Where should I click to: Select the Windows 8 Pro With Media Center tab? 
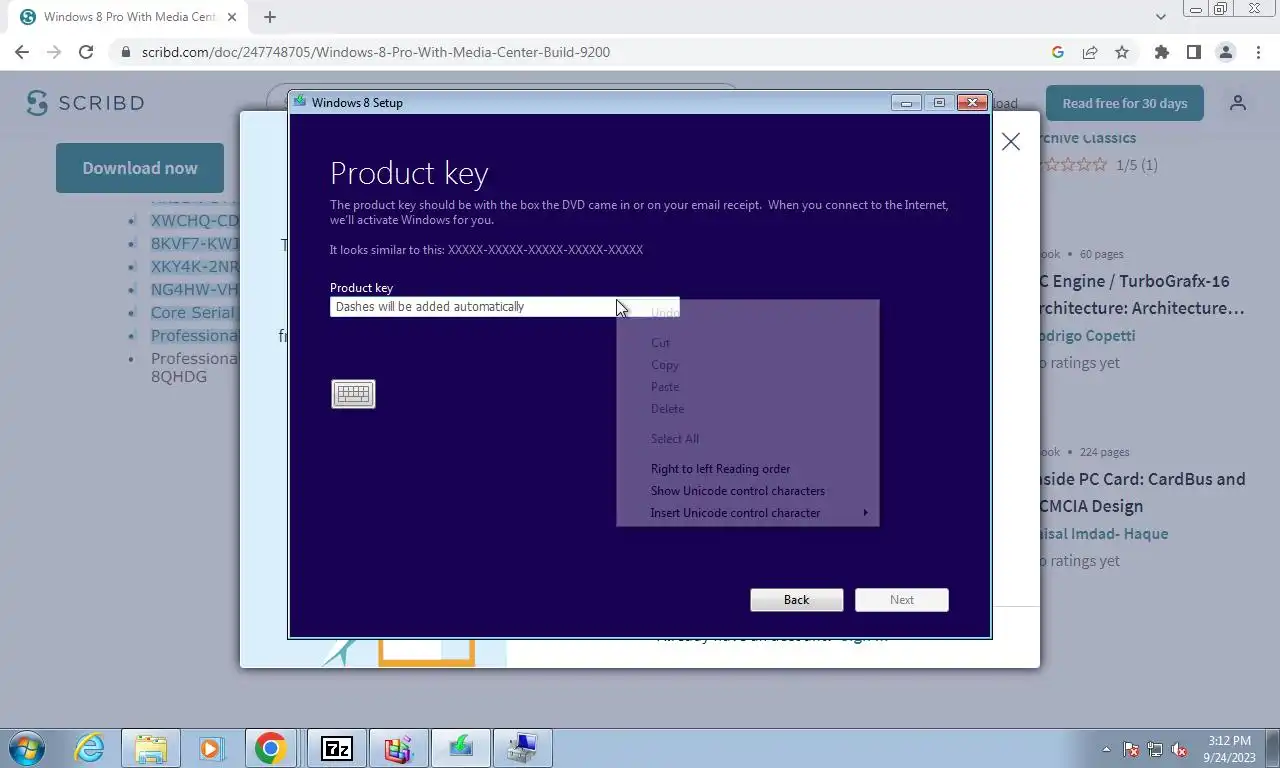pyautogui.click(x=130, y=17)
